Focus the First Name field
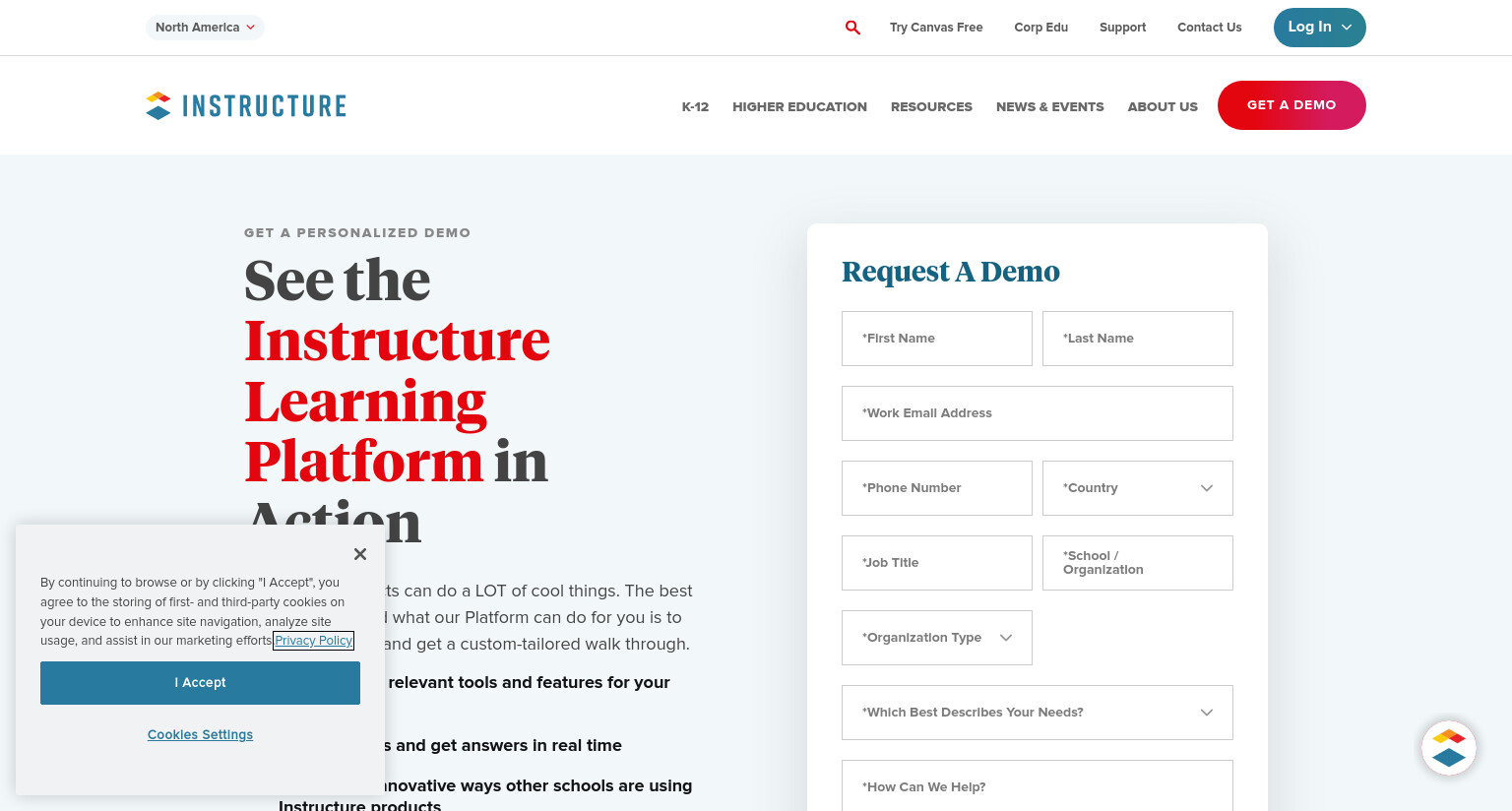This screenshot has height=811, width=1512. pos(937,339)
